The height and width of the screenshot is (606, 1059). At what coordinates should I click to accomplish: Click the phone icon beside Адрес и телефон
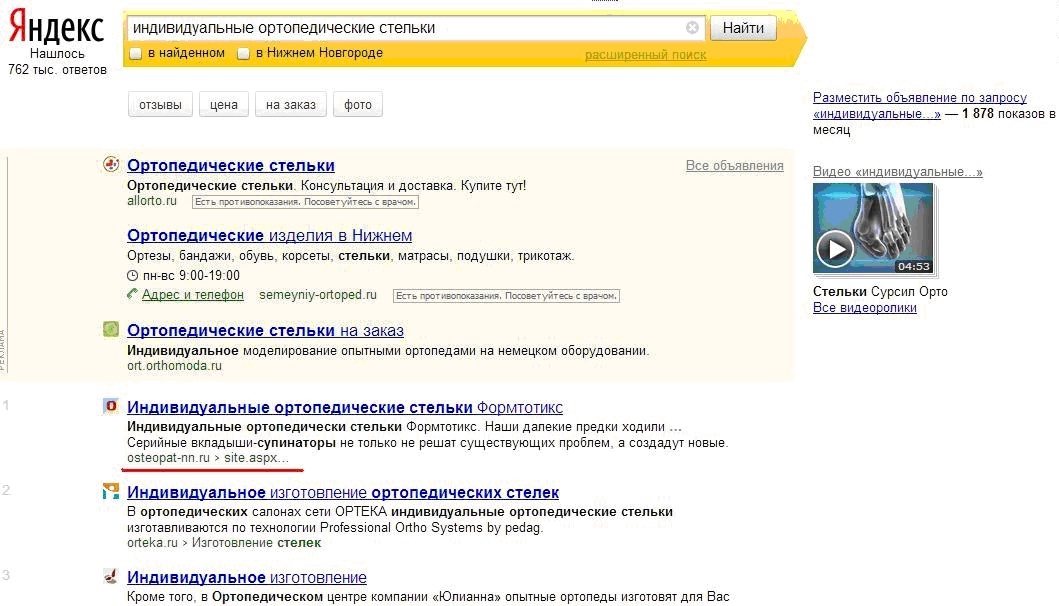coord(132,294)
